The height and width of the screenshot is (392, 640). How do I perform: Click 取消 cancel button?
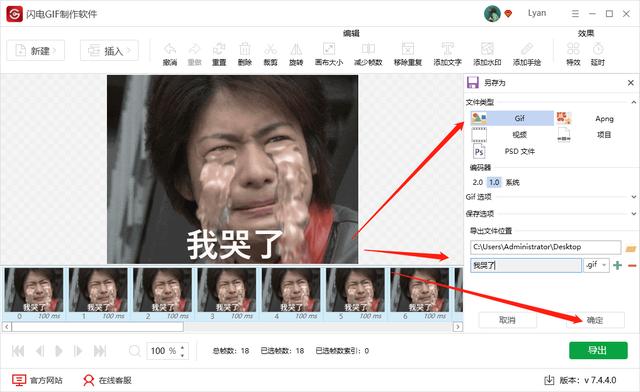[507, 320]
